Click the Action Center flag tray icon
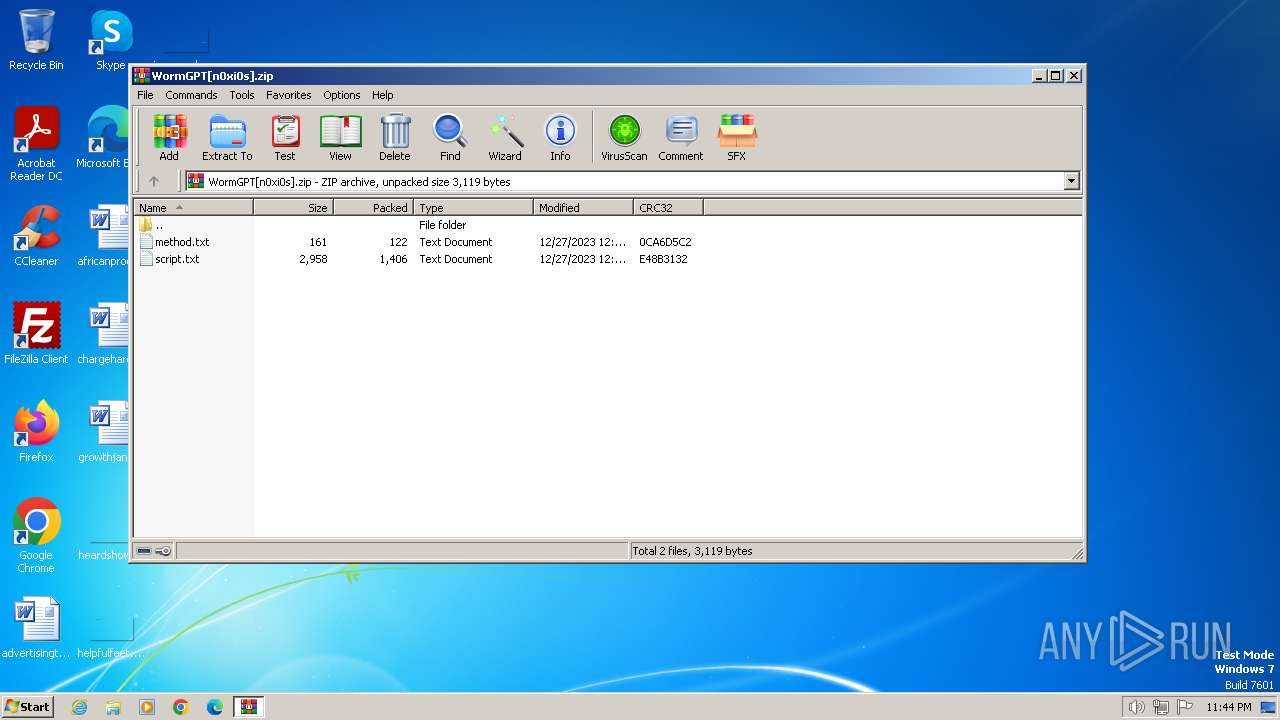1280x720 pixels. [1185, 707]
